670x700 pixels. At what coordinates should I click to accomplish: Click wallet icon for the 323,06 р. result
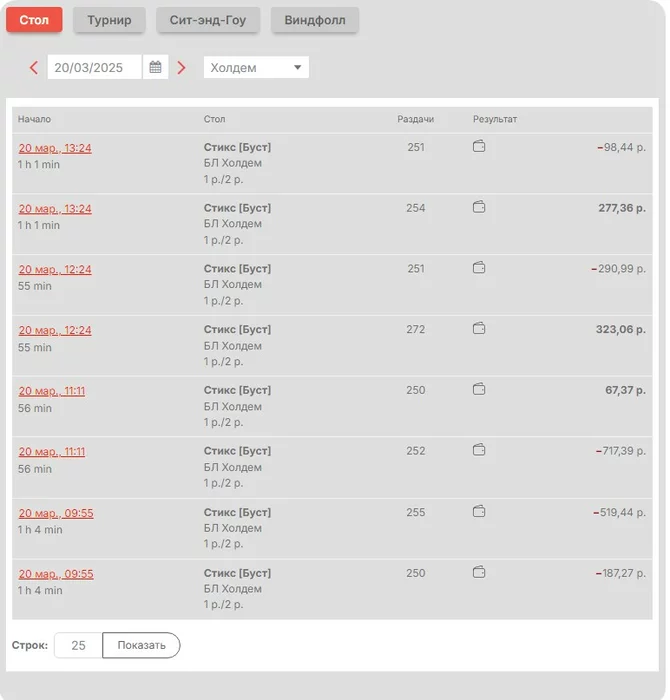[x=479, y=329]
